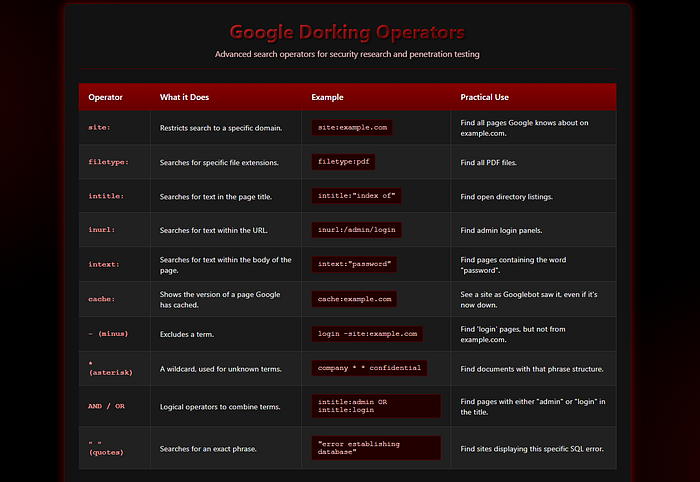
Task: Click 'Searches for text in the page title'
Action: [216, 197]
